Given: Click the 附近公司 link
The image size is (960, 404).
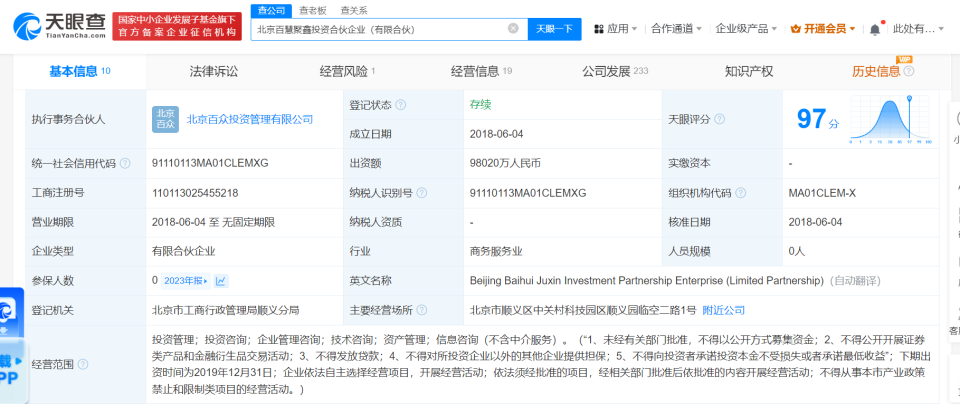Looking at the screenshot, I should coord(724,310).
